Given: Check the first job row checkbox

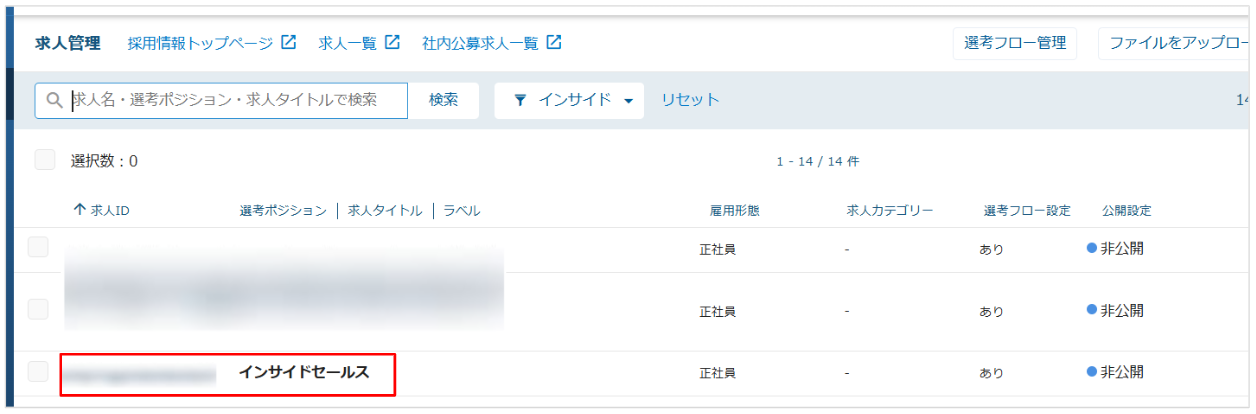Looking at the screenshot, I should click(x=38, y=248).
